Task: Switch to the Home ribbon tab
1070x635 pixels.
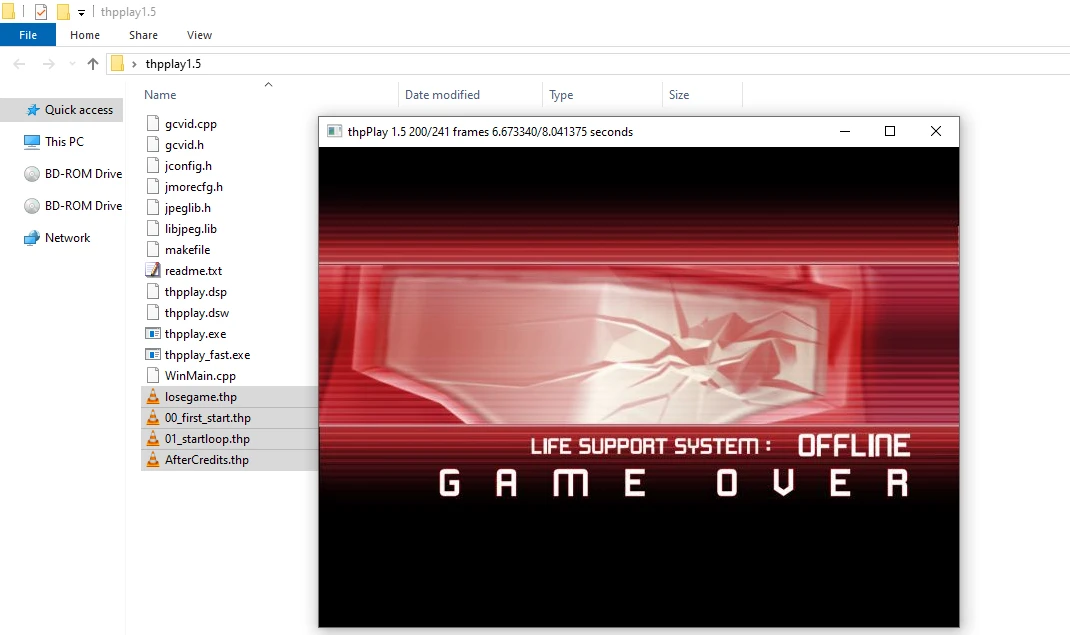Action: pyautogui.click(x=85, y=35)
